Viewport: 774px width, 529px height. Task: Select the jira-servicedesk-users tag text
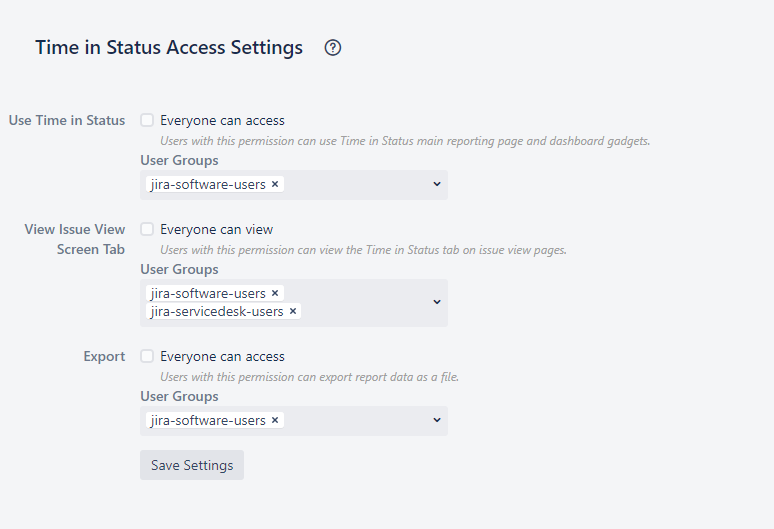(217, 311)
